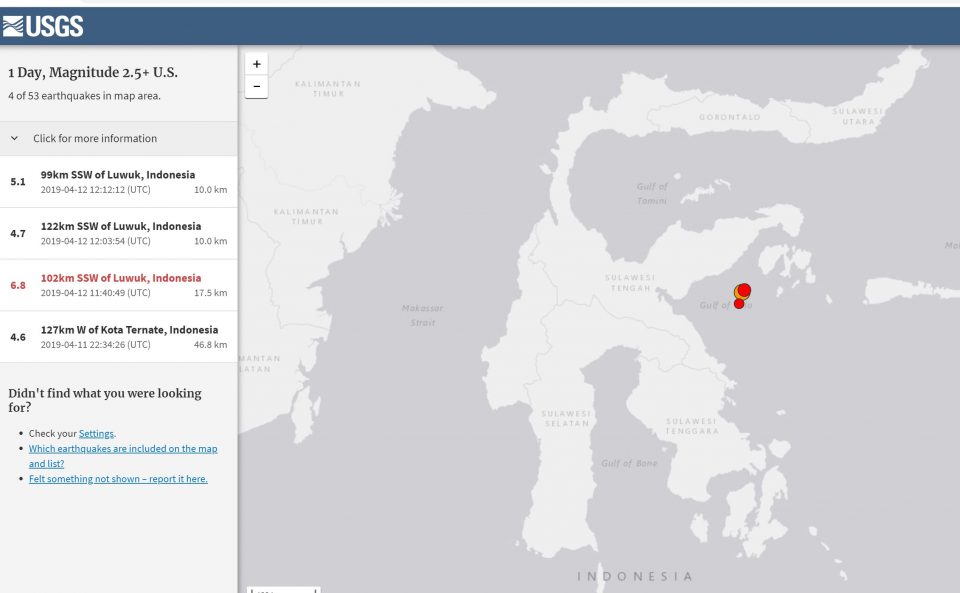
Task: Click the 'Gulf of Tomini' map label
Action: click(652, 194)
